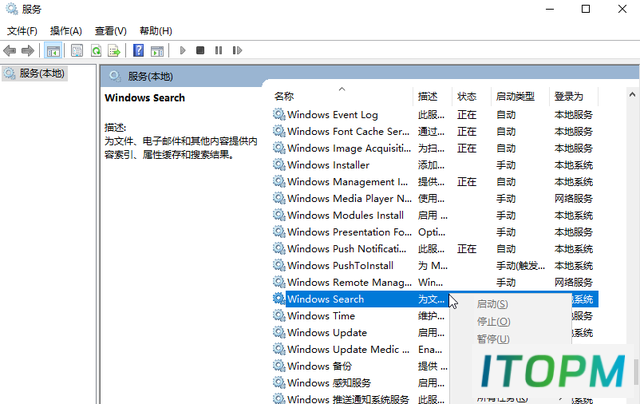Select the Windows Modules Install service name
This screenshot has width=640, height=404.
(345, 215)
